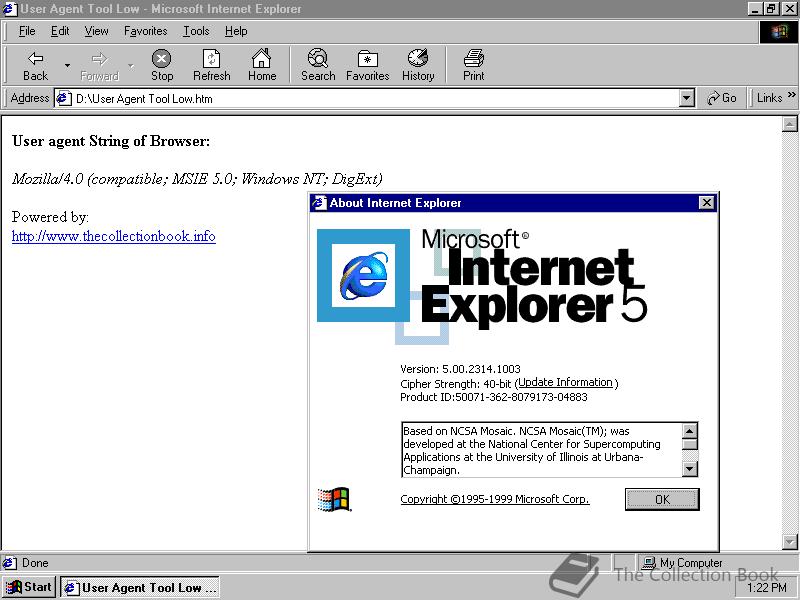The image size is (800, 600).
Task: Open the View menu
Action: point(96,31)
